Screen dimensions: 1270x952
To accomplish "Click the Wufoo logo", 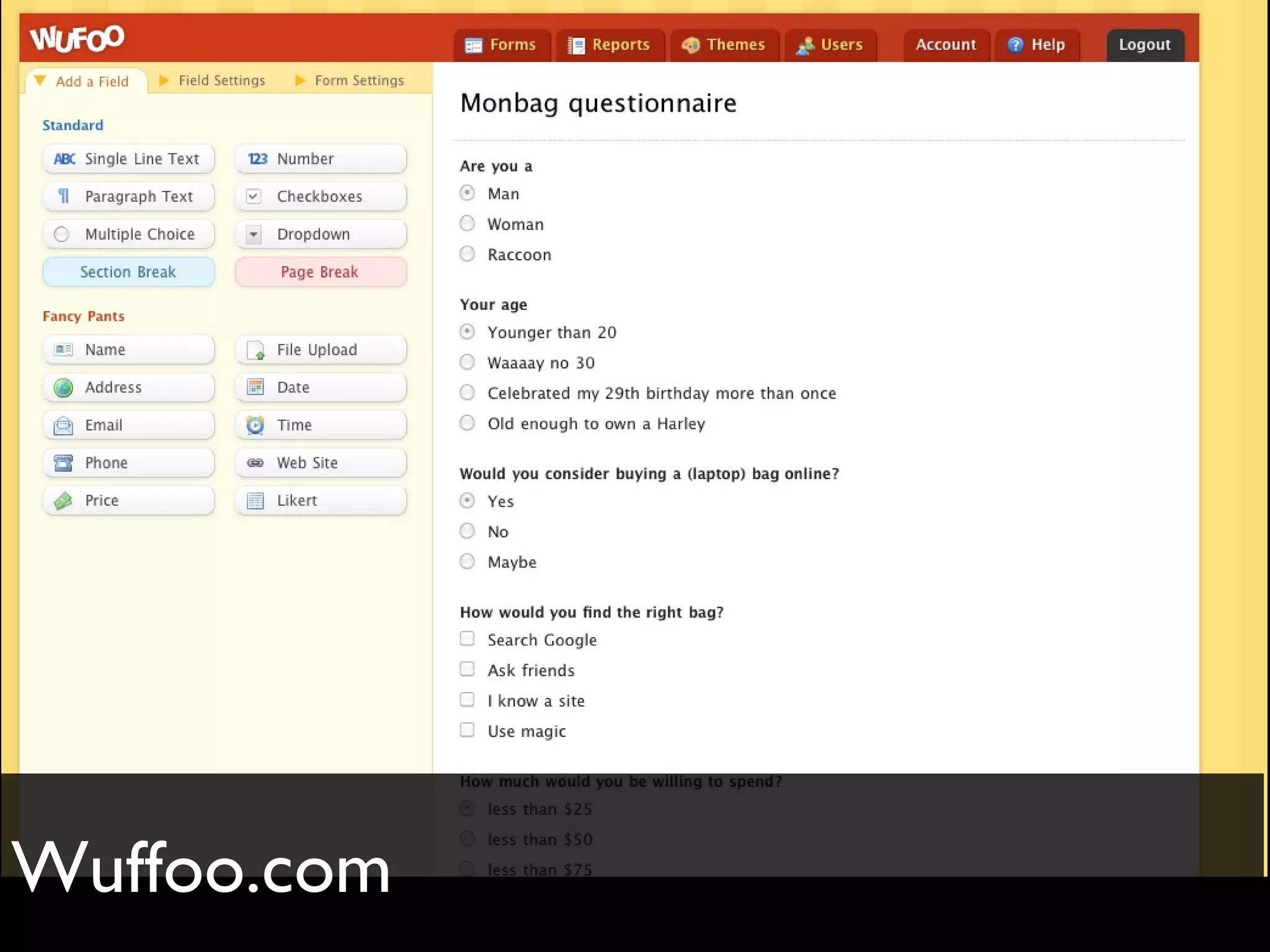I will tap(77, 38).
